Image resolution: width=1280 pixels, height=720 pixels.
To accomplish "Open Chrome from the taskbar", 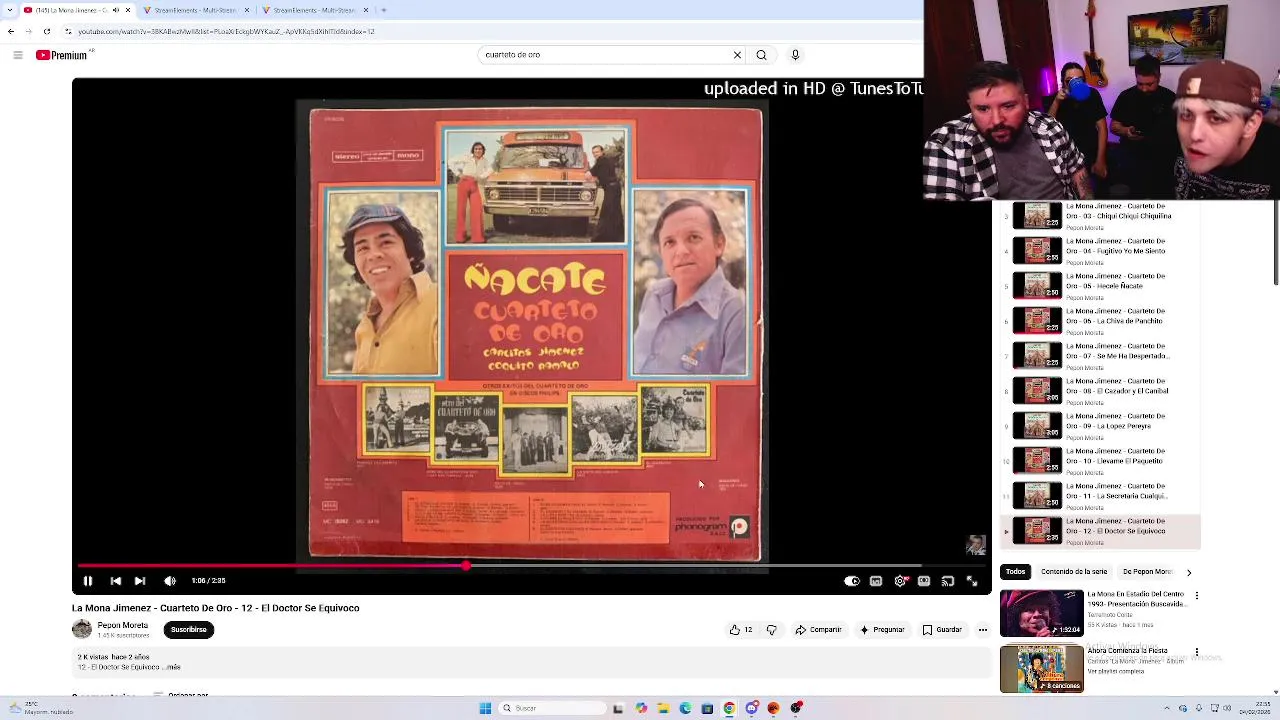I will (x=729, y=708).
